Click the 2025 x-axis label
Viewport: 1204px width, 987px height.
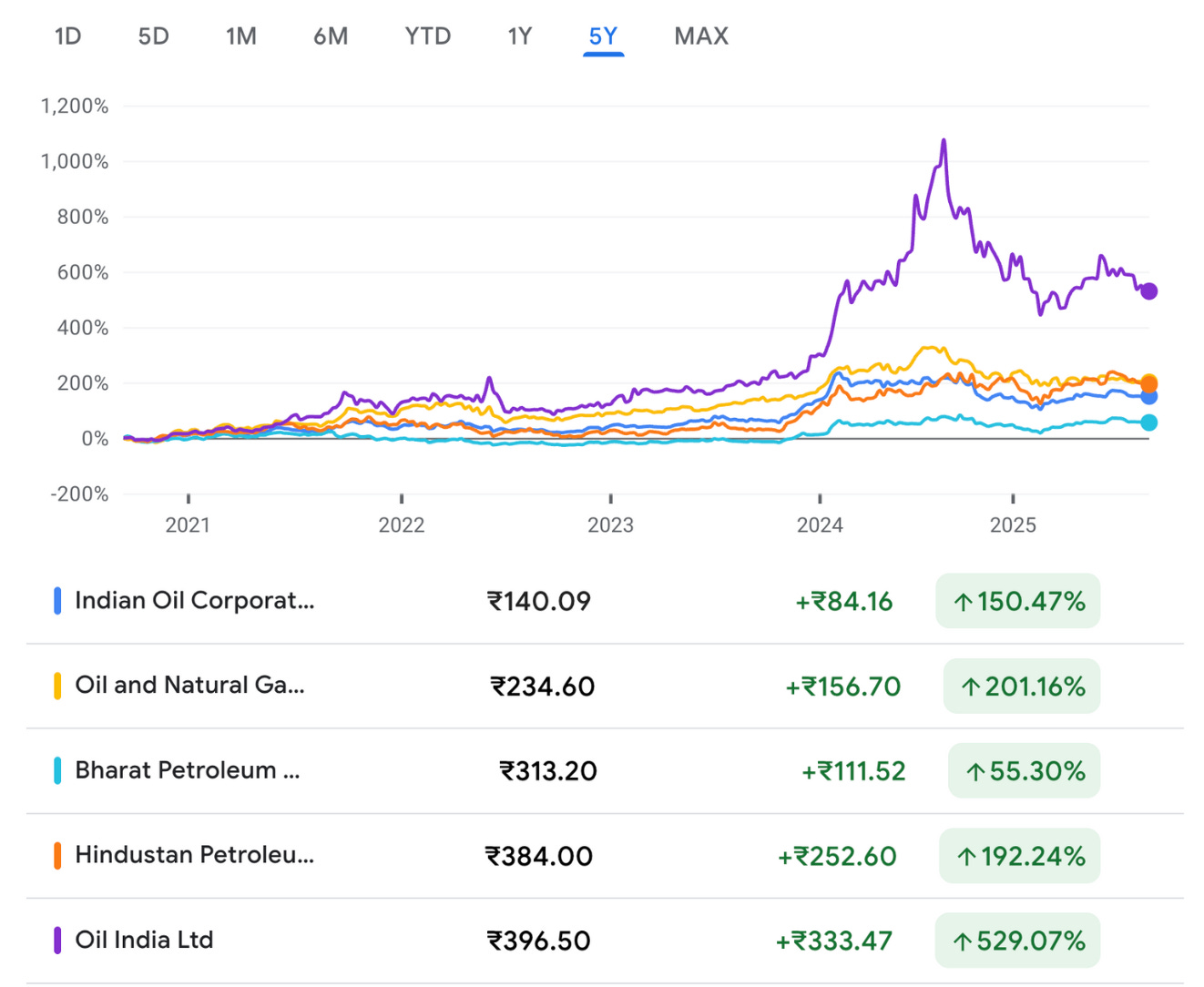point(1013,525)
